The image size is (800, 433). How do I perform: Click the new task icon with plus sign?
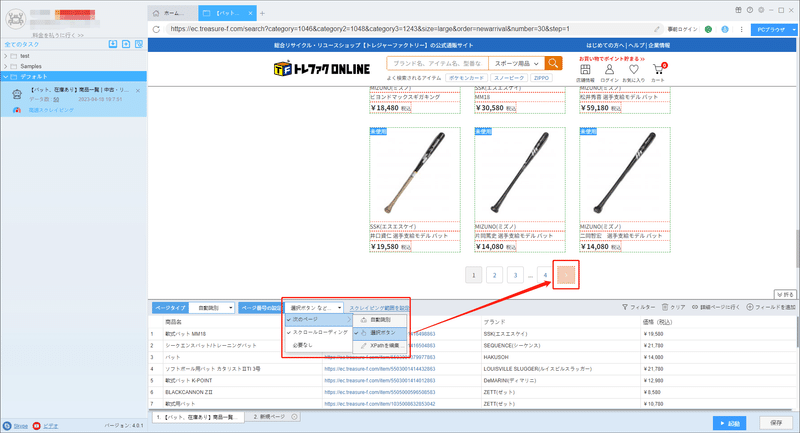[126, 44]
